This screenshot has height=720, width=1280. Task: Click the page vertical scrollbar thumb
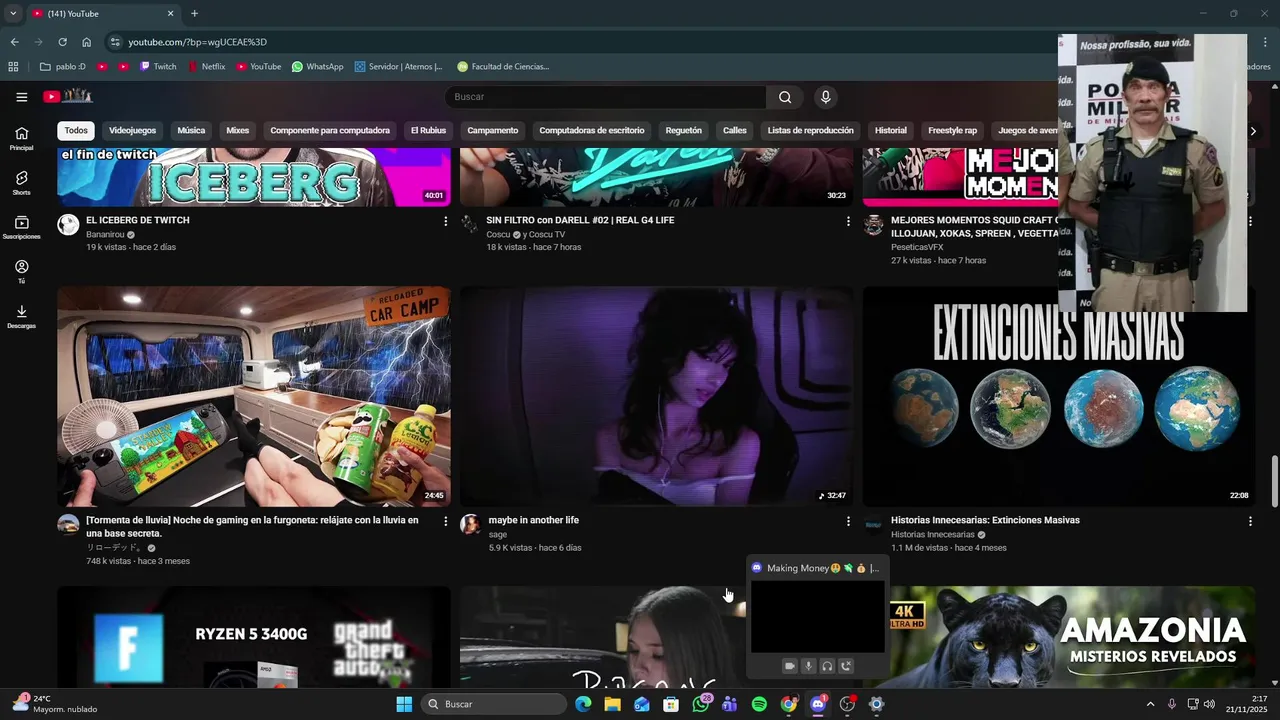point(1274,483)
